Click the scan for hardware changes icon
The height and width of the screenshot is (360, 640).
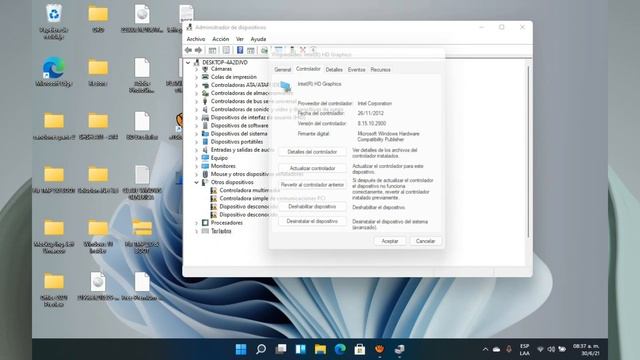[264, 50]
